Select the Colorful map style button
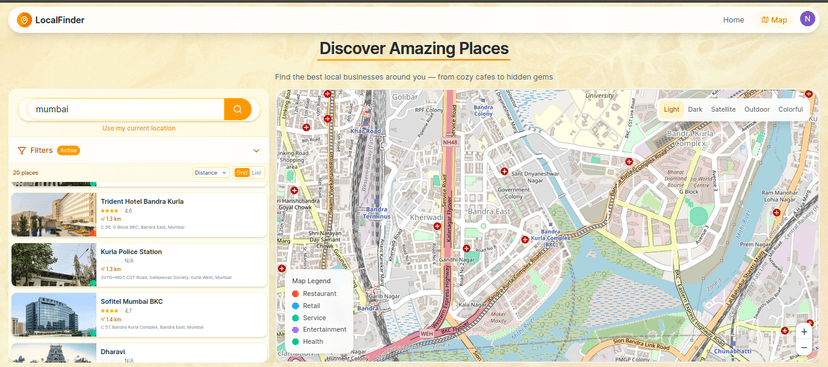Screen dimensions: 828x367 click(791, 109)
